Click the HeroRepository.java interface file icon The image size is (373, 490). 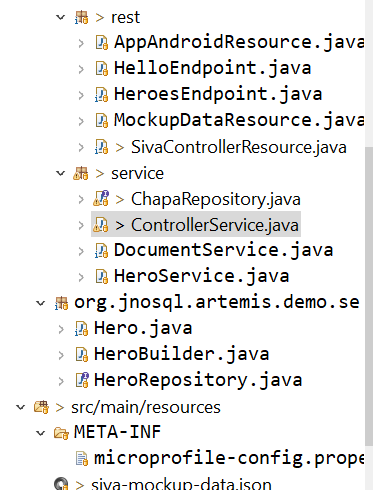tap(82, 380)
